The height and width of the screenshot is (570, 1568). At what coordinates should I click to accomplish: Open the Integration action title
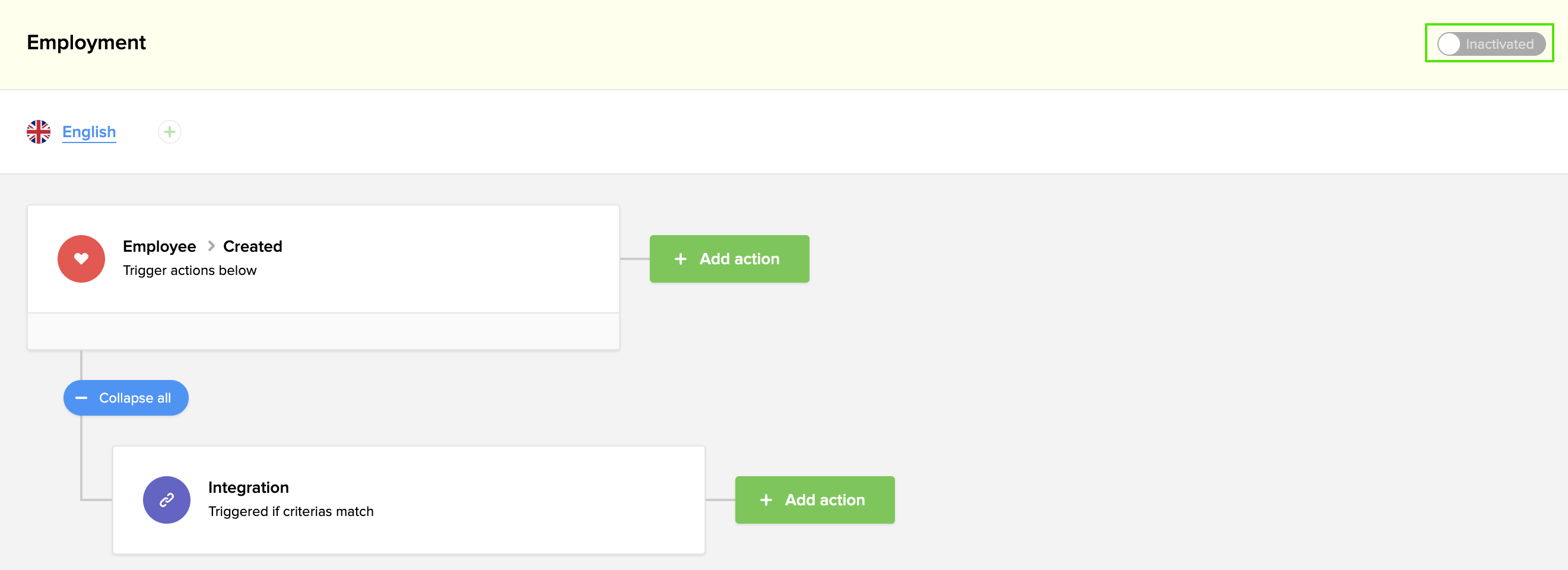tap(248, 487)
